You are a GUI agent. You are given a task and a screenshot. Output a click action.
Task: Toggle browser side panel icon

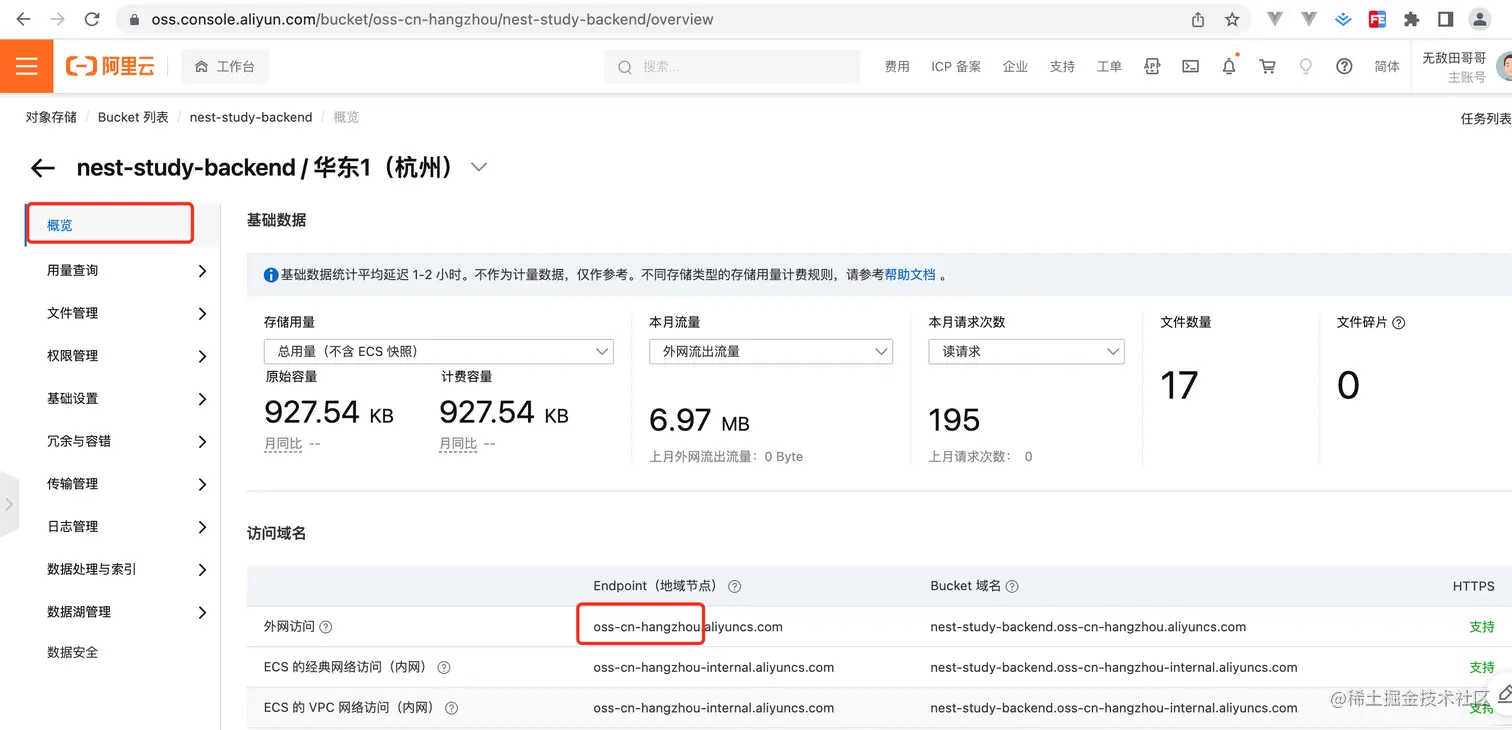pos(1445,19)
